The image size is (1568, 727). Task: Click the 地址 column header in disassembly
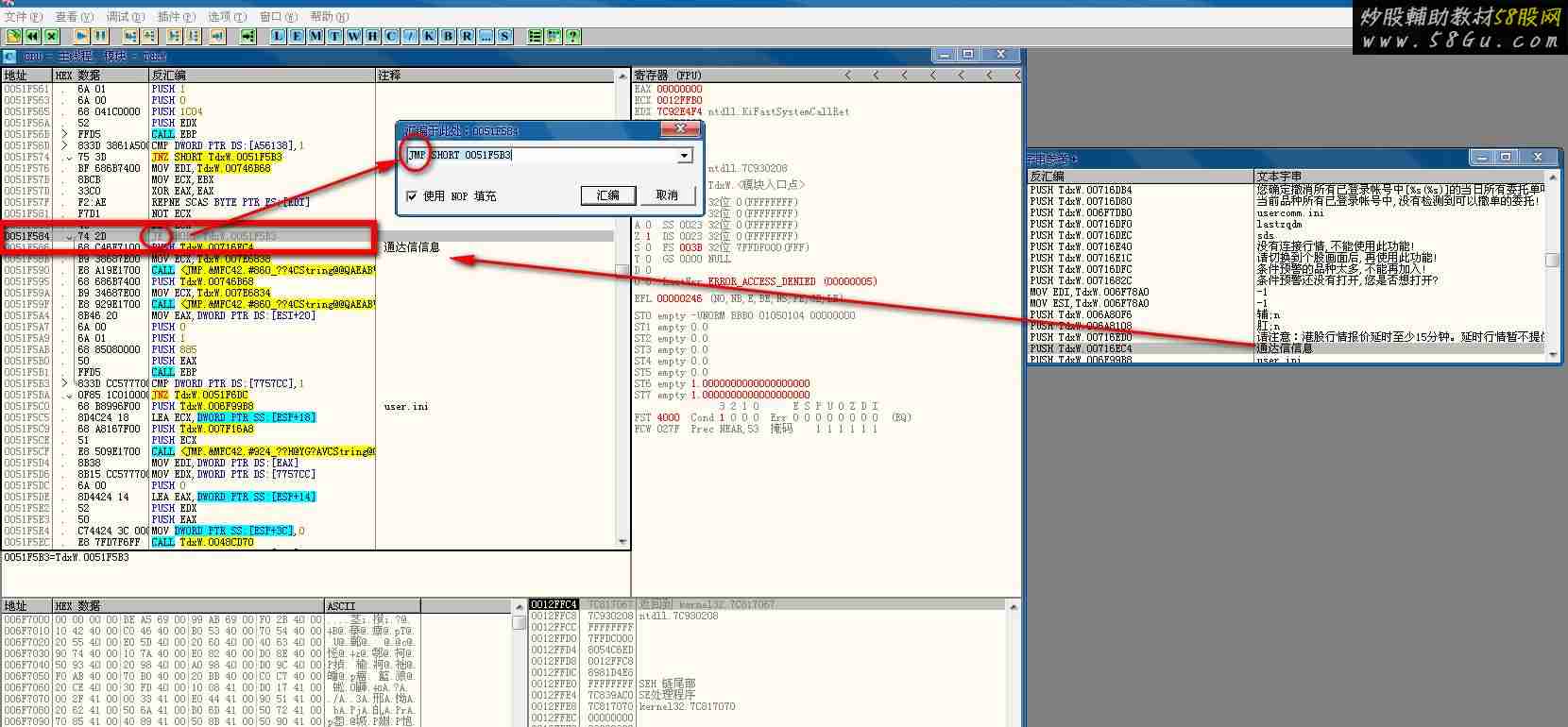tap(27, 75)
